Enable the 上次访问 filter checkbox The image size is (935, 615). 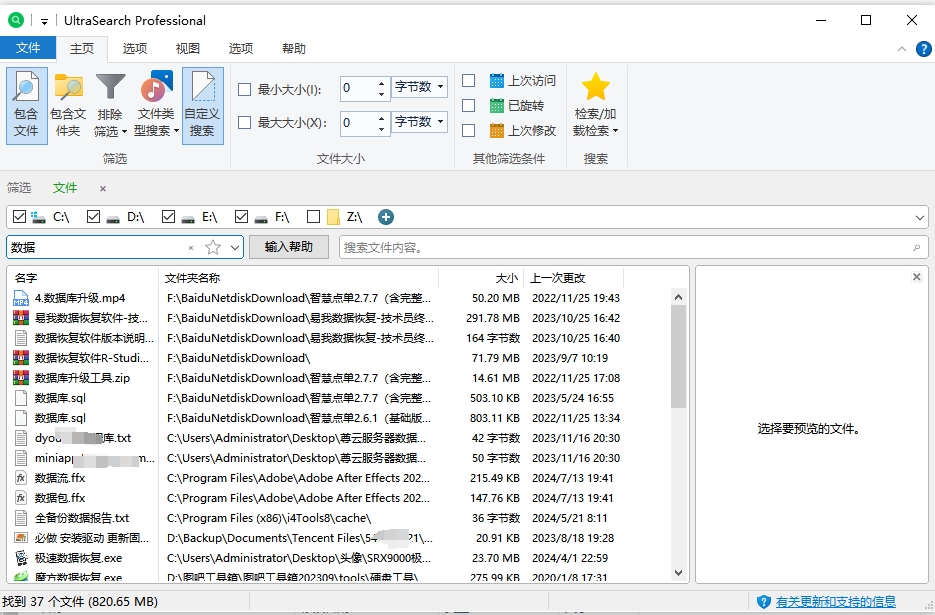(x=468, y=81)
